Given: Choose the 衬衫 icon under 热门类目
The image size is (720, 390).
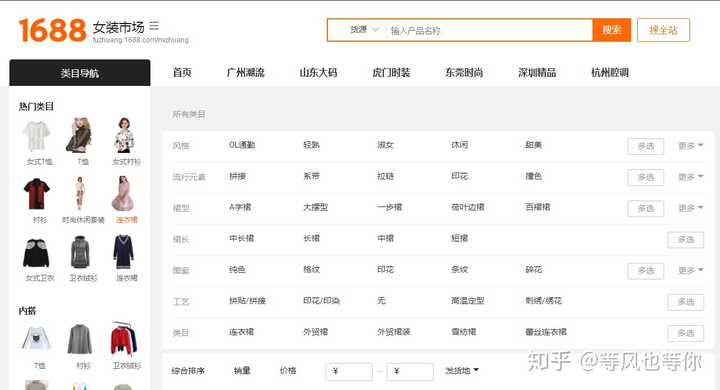Looking at the screenshot, I should coord(37,194).
